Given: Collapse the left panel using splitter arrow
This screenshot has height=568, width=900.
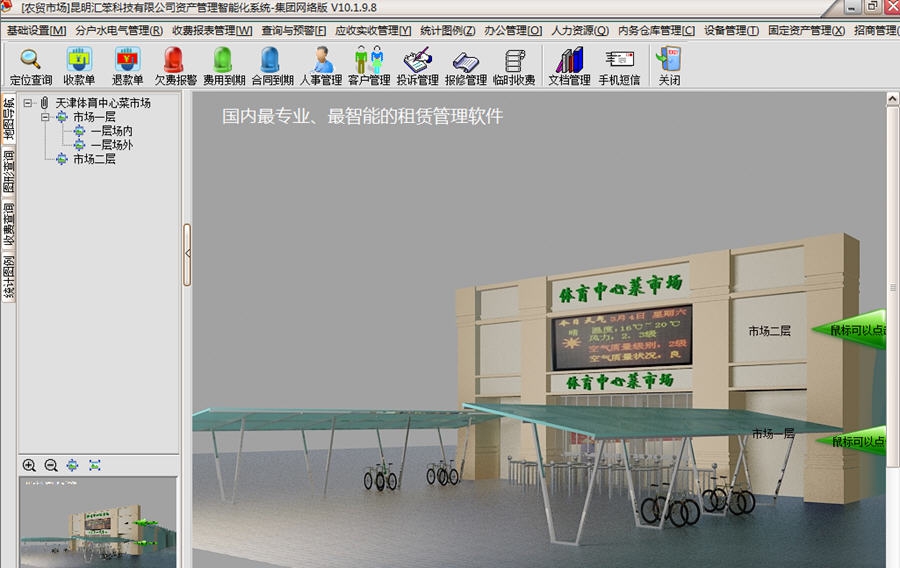Looking at the screenshot, I should [x=187, y=254].
